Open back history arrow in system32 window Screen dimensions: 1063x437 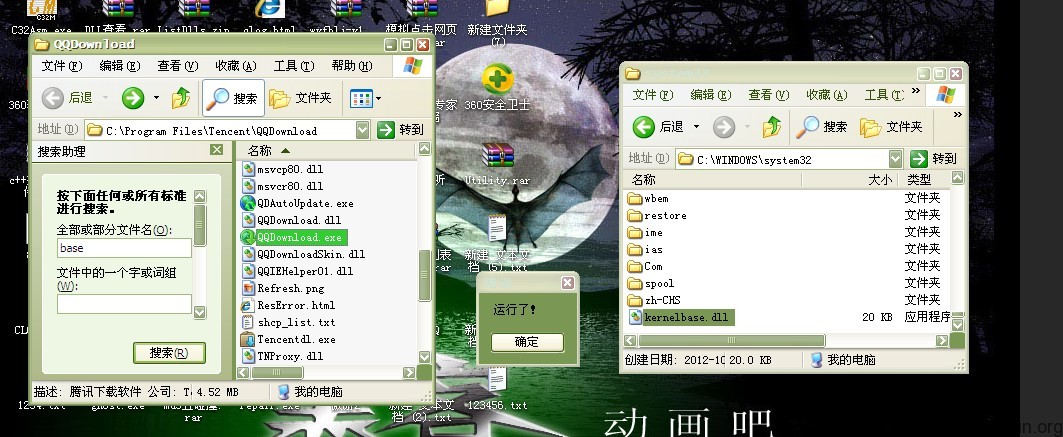point(696,127)
